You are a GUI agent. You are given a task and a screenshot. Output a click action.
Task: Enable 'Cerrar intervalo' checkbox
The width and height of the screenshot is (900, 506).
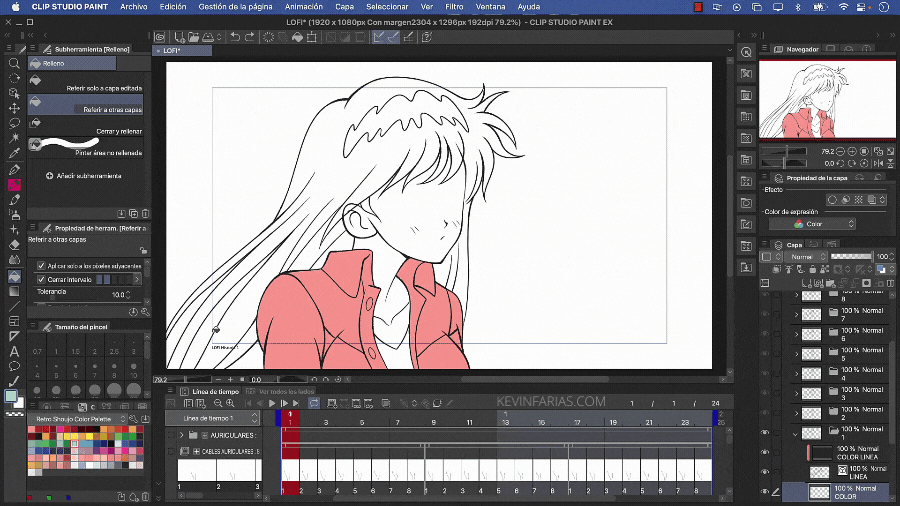(x=41, y=279)
